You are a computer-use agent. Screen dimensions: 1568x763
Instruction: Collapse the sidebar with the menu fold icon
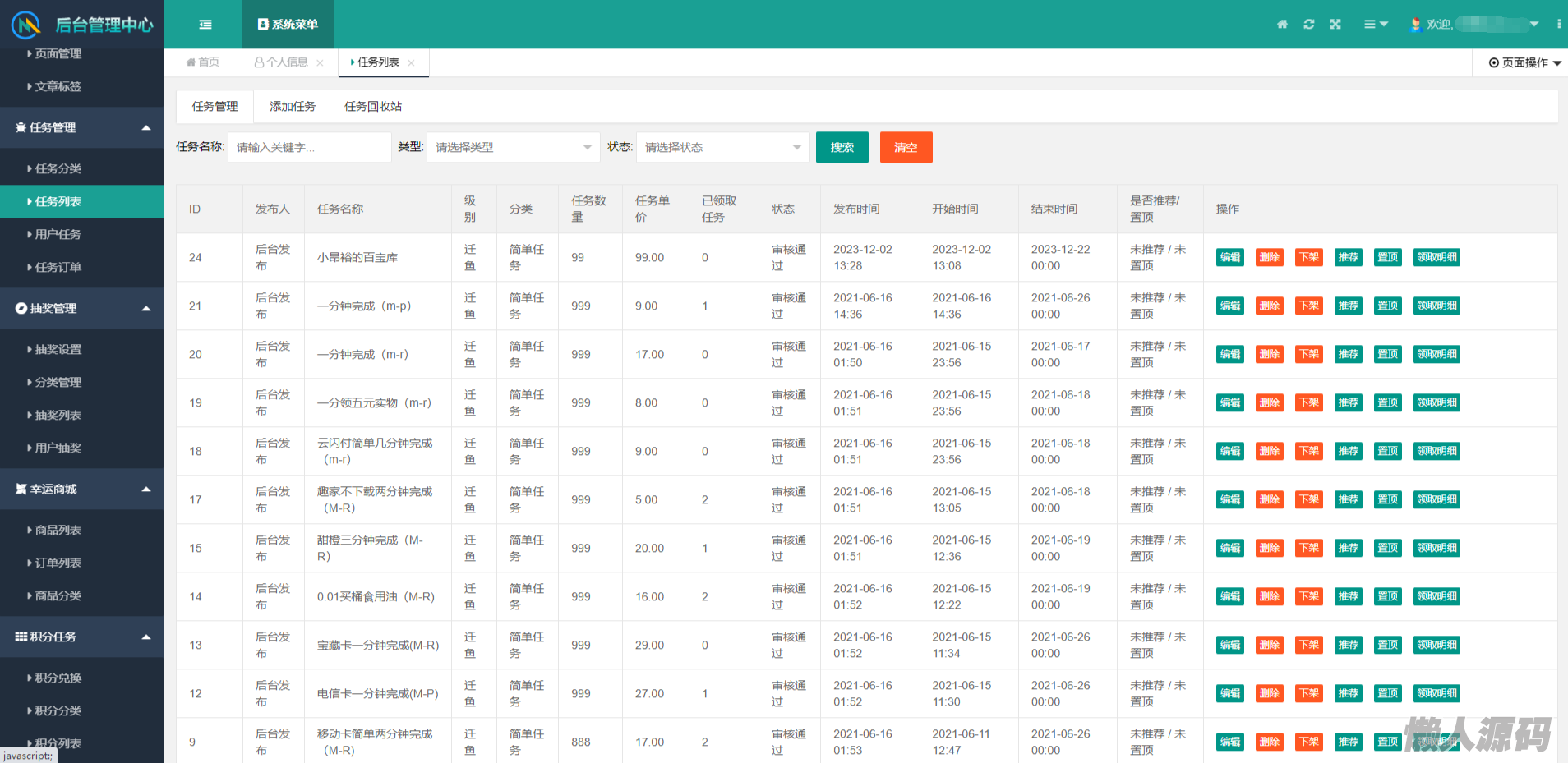[205, 25]
